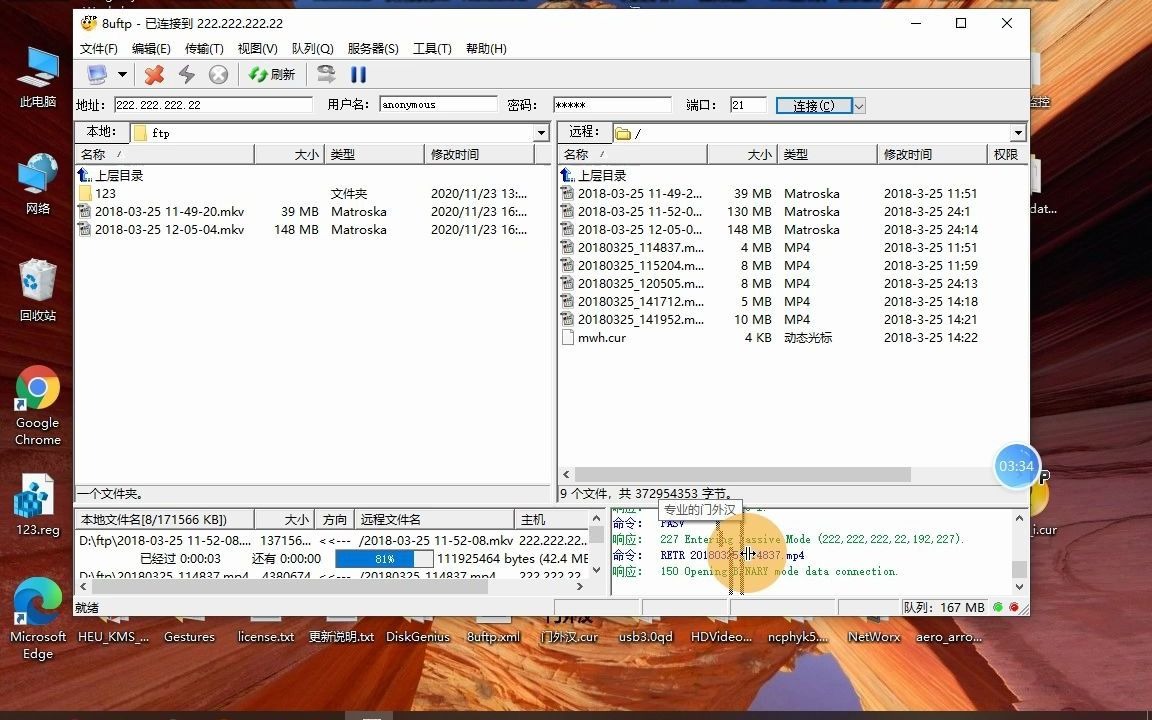
Task: Open the 文件(F) menu
Action: (x=97, y=48)
